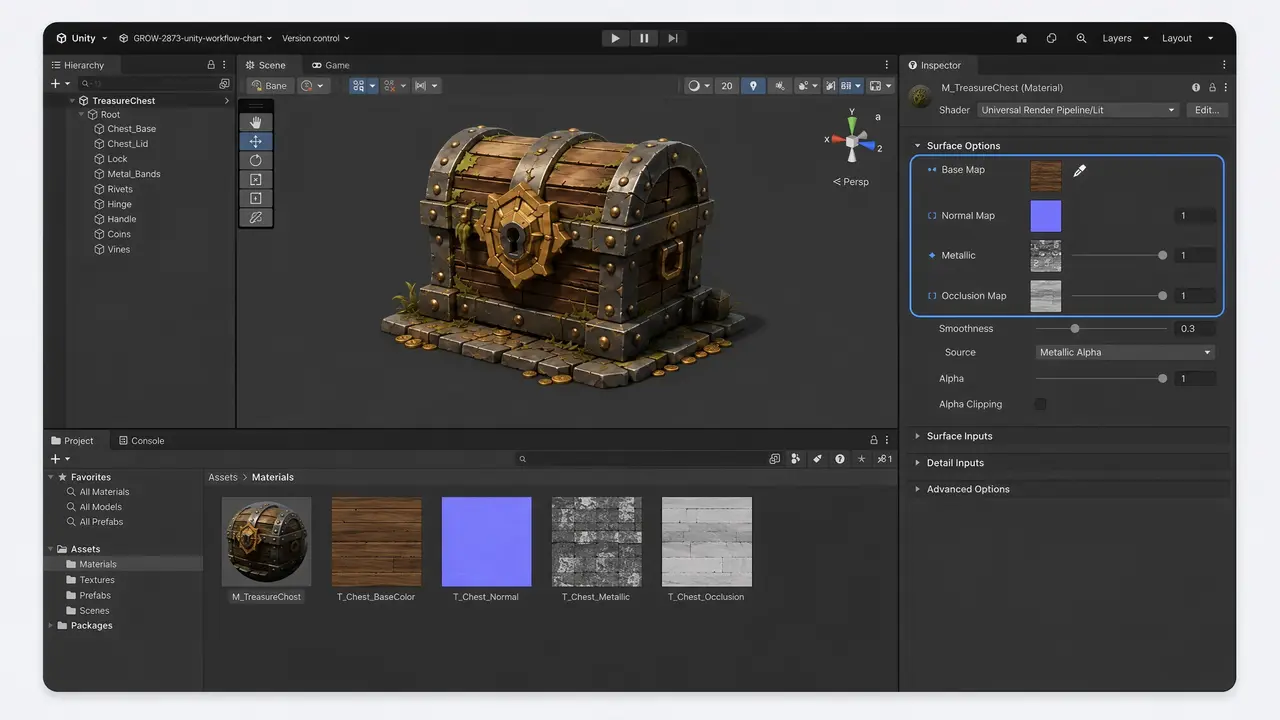Open GROW-2873-unity-workflow-chart project selector
1280x720 pixels.
click(x=196, y=38)
